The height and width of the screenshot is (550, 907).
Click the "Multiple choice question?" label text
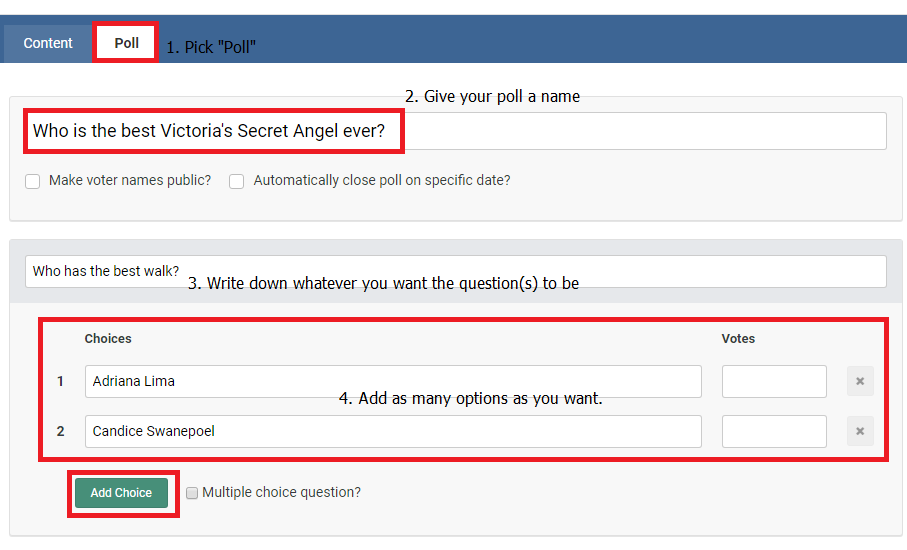(281, 492)
